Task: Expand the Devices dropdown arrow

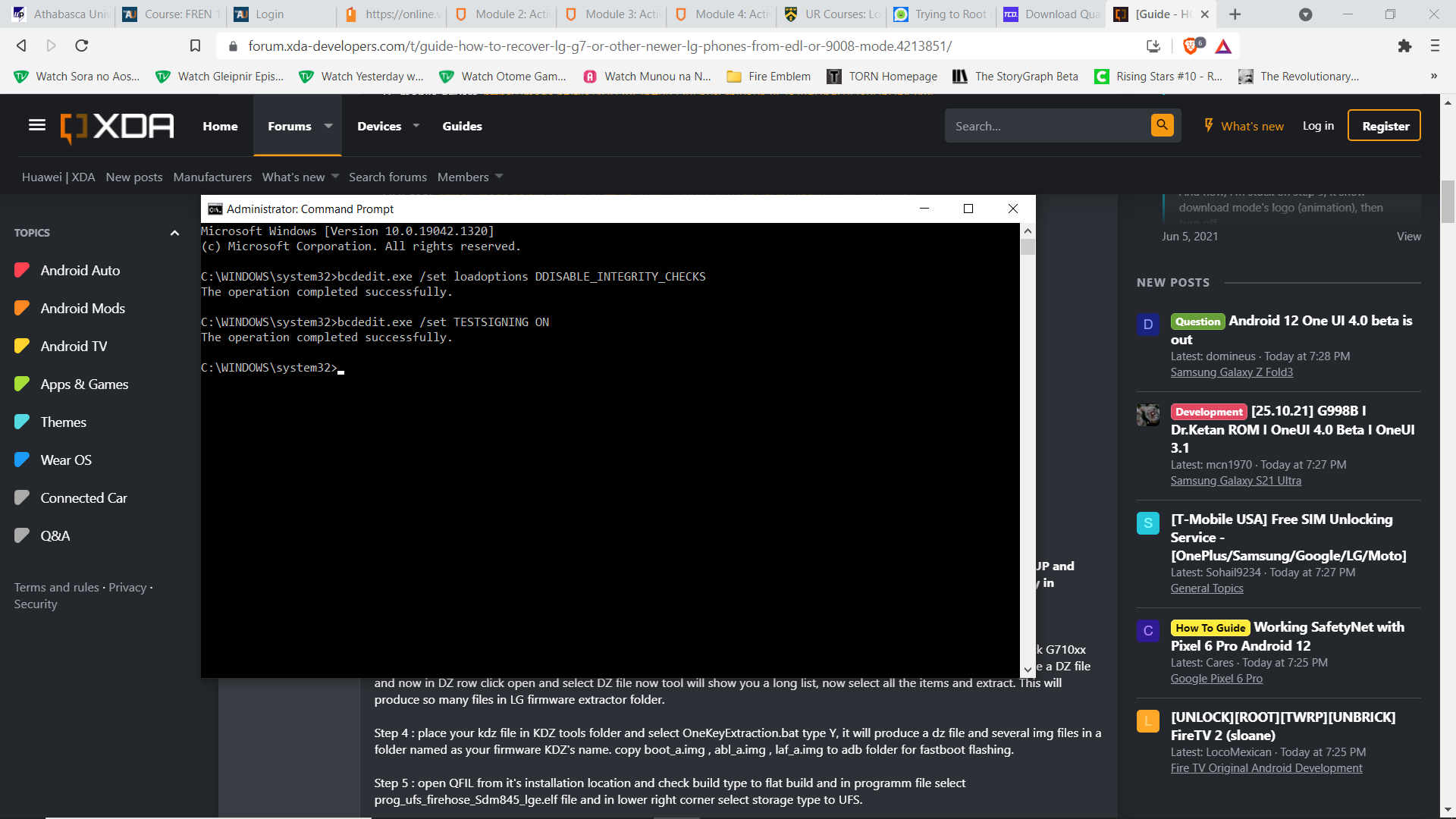Action: coord(416,126)
